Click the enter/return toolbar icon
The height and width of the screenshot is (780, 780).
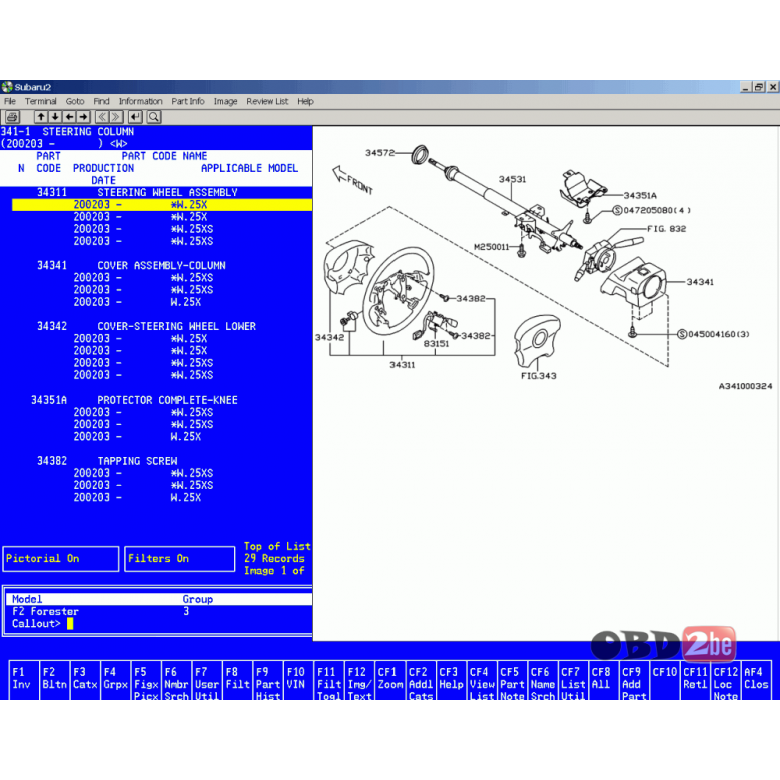(x=135, y=117)
